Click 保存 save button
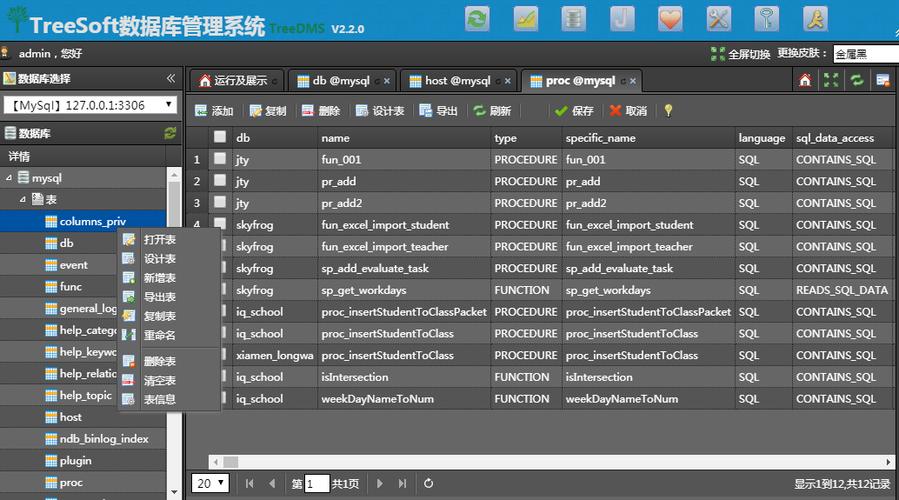Viewport: 899px width, 500px height. (574, 111)
